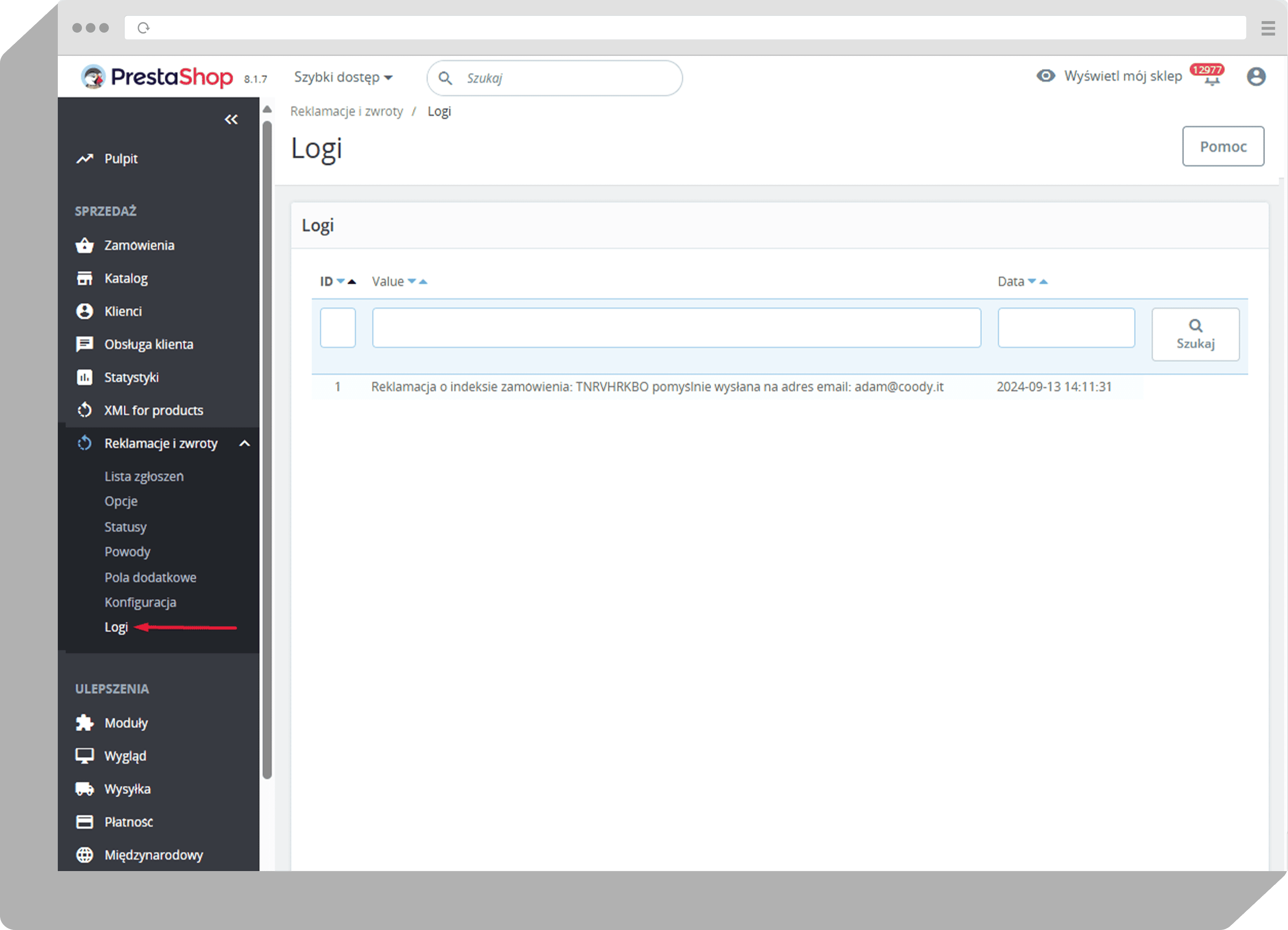Sort Value column descending arrow
This screenshot has width=1288, height=930.
[x=412, y=281]
